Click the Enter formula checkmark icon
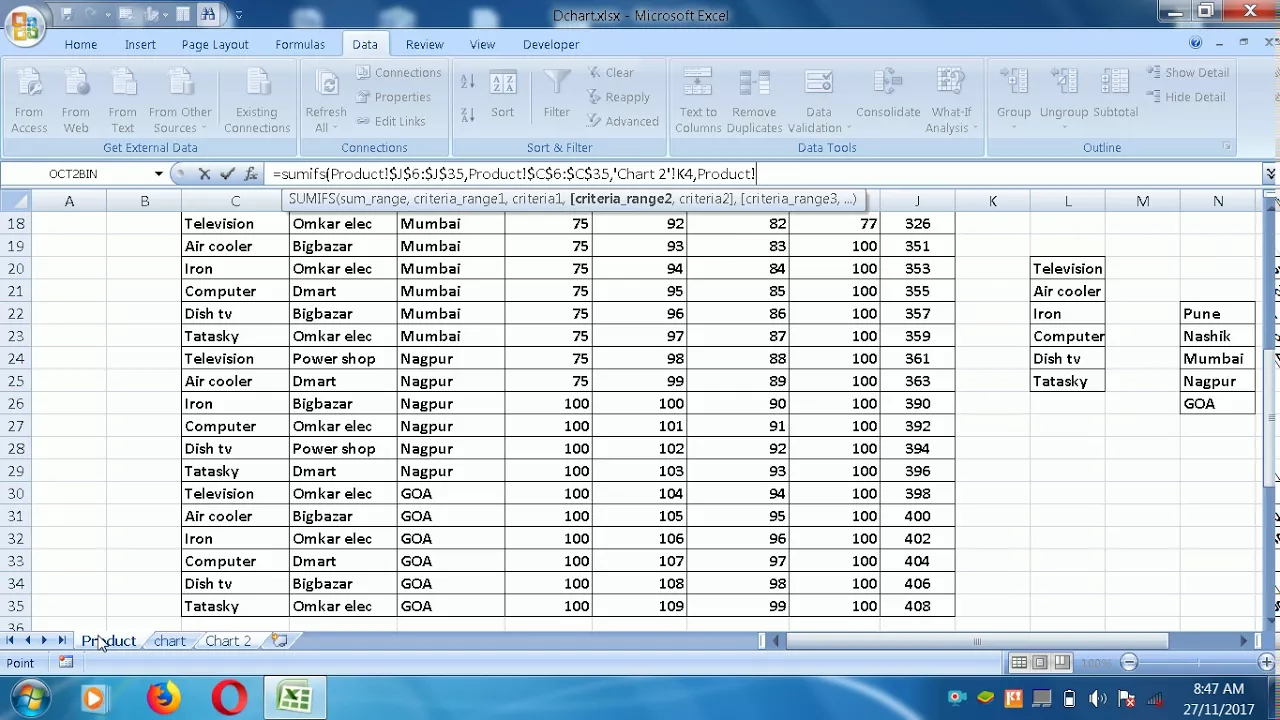1280x720 pixels. tap(227, 174)
